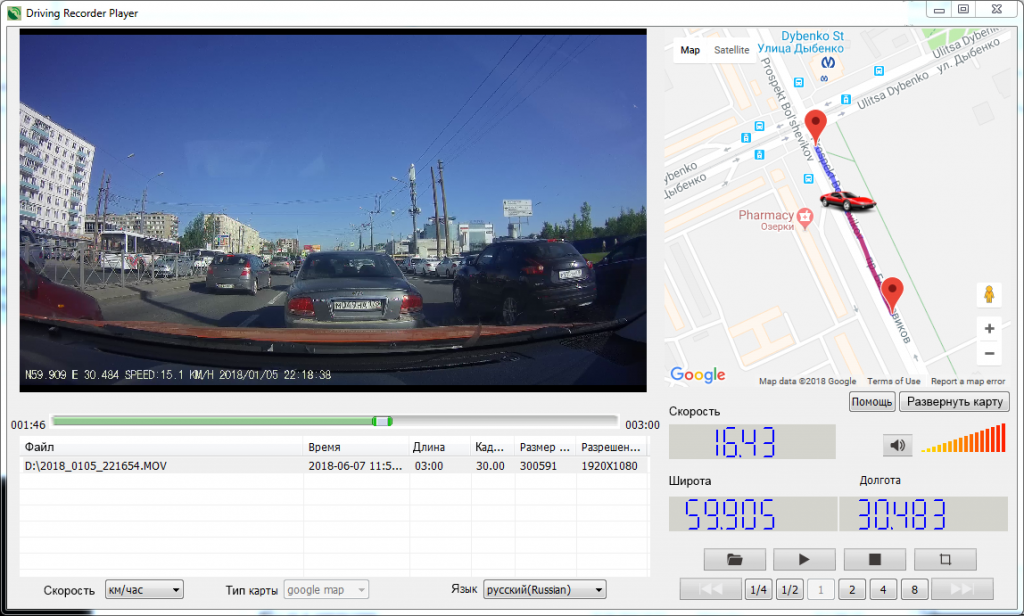Image resolution: width=1024 pixels, height=616 pixels.
Task: Enable 1/4 playback speed
Action: click(758, 589)
